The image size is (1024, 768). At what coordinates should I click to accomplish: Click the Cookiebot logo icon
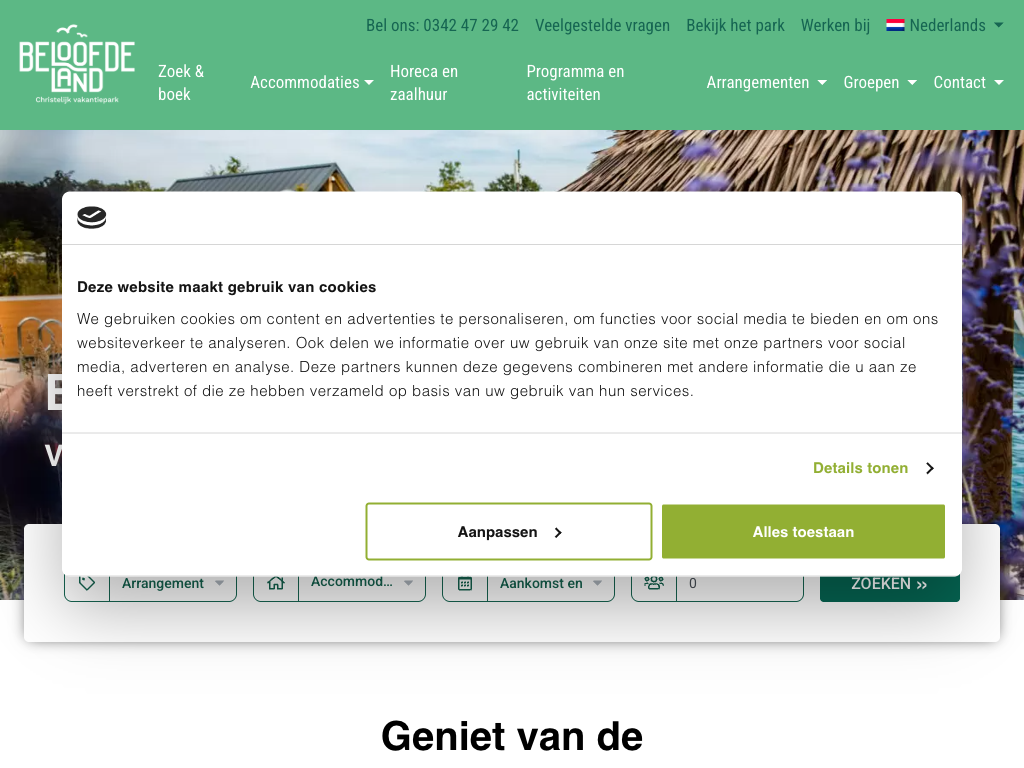pos(92,217)
